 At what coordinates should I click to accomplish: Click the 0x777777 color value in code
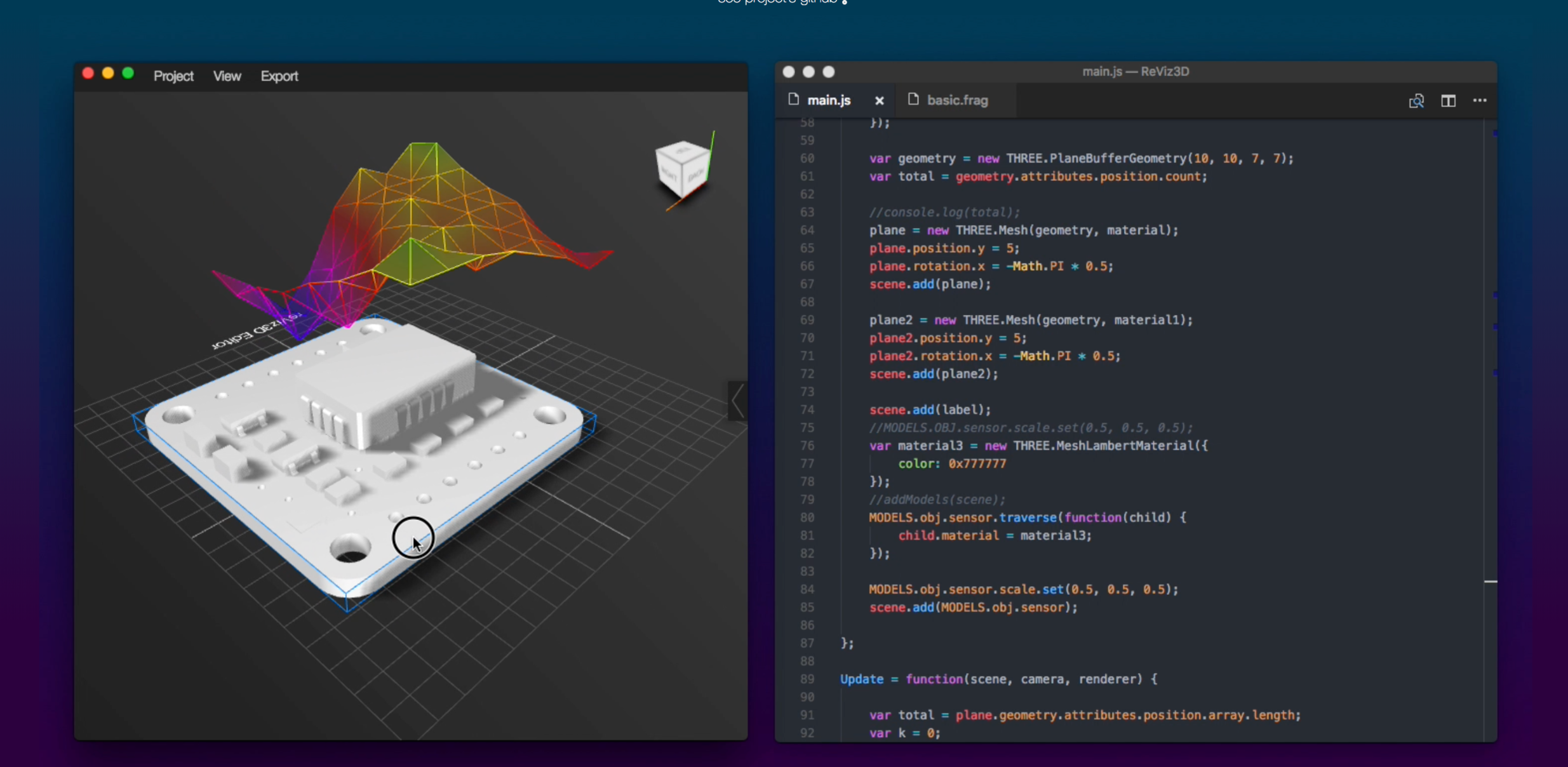(x=977, y=464)
